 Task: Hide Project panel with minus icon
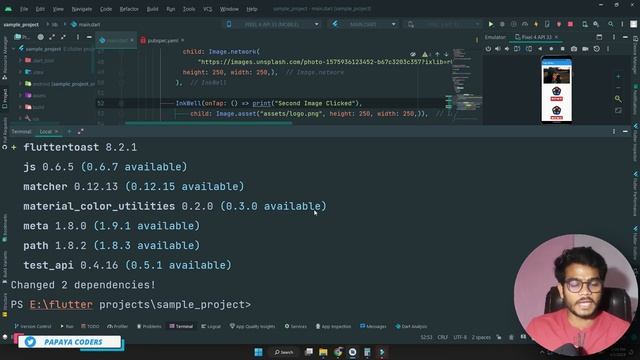(89, 37)
